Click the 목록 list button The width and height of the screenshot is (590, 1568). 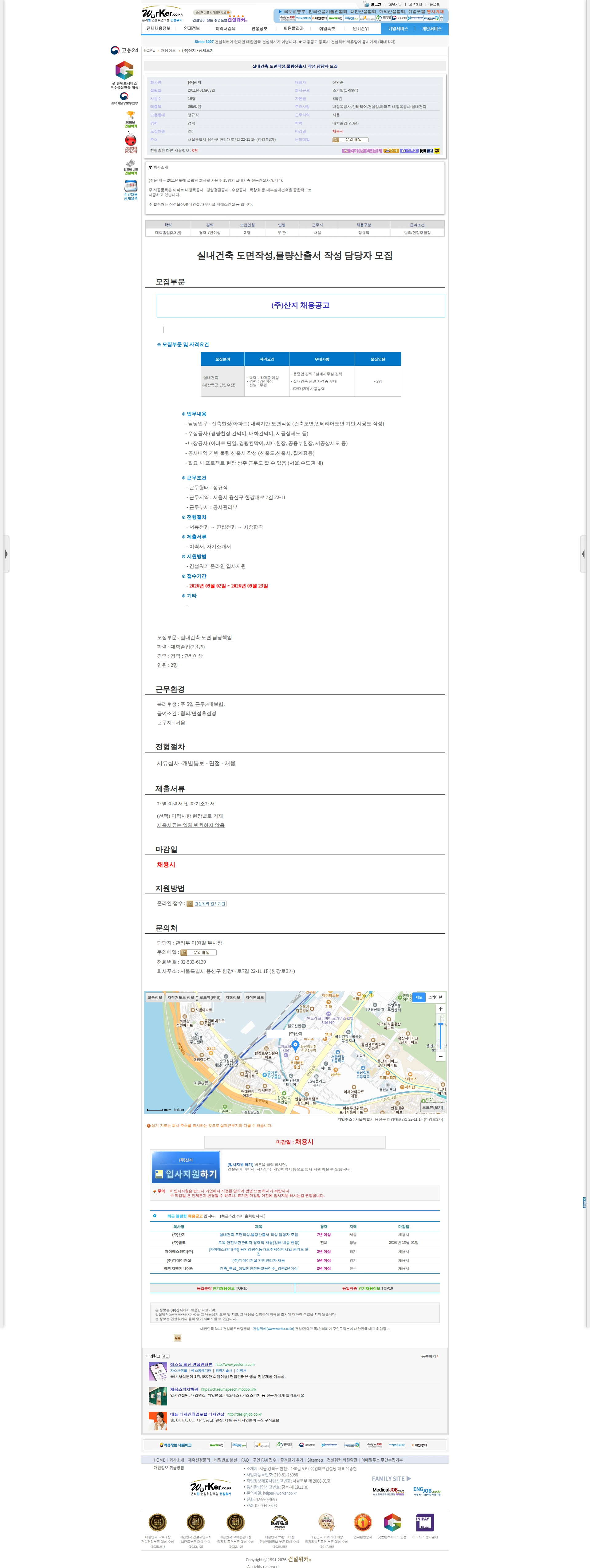point(177,1338)
